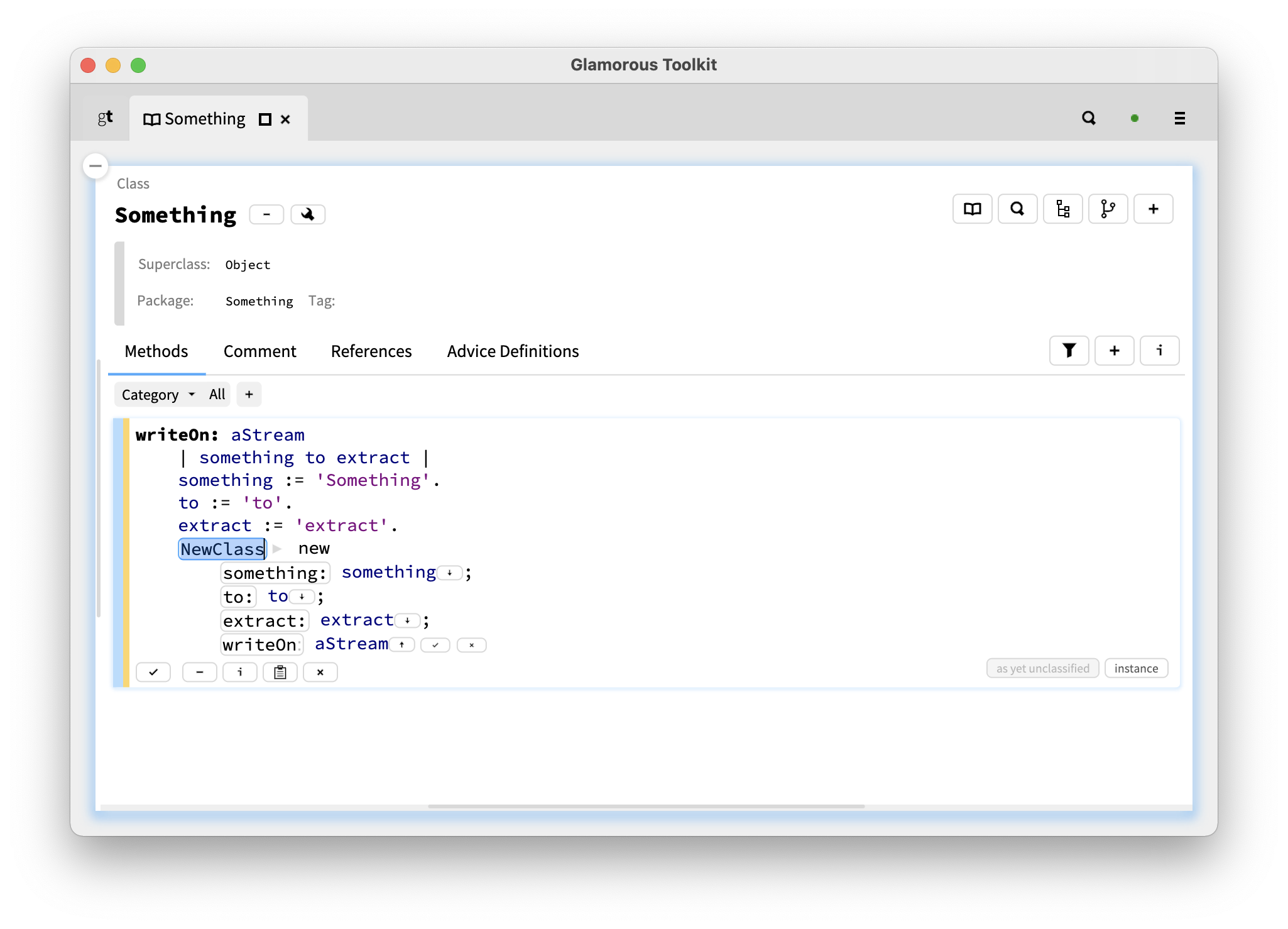Image resolution: width=1288 pixels, height=929 pixels.
Task: Click the clipboard icon under method
Action: pyautogui.click(x=280, y=672)
